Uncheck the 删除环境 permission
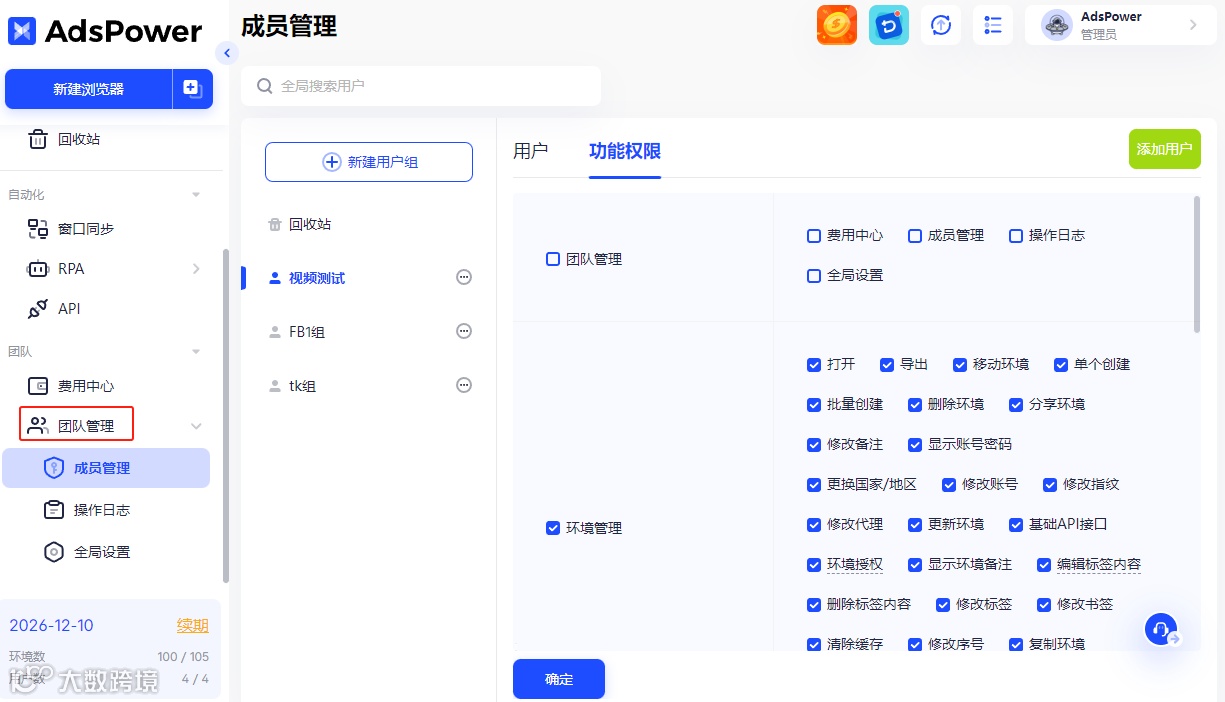This screenshot has width=1225, height=702. click(915, 405)
